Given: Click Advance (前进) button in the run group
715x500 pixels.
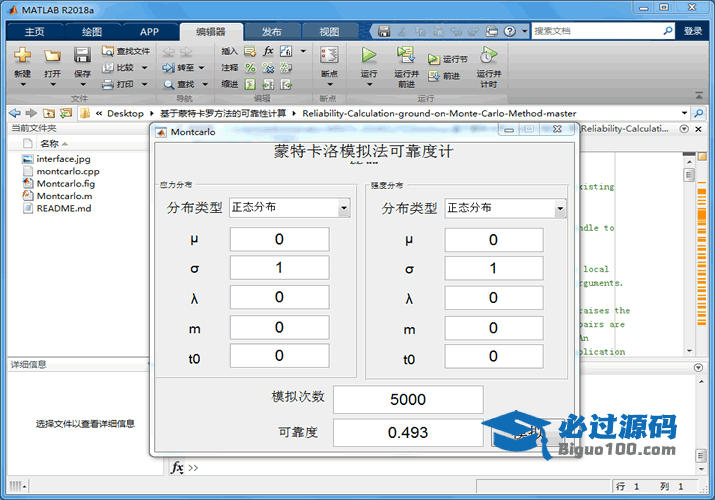Looking at the screenshot, I should coord(444,76).
